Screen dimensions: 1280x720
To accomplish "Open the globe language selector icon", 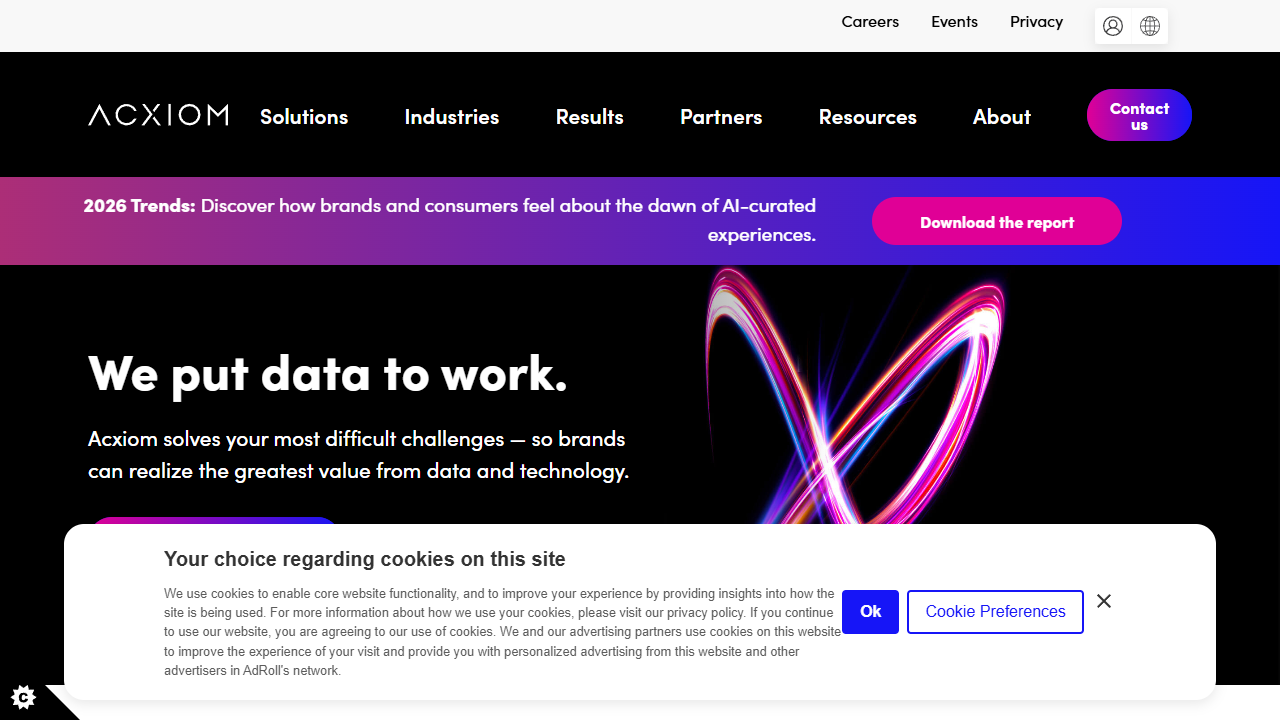I will pos(1150,26).
